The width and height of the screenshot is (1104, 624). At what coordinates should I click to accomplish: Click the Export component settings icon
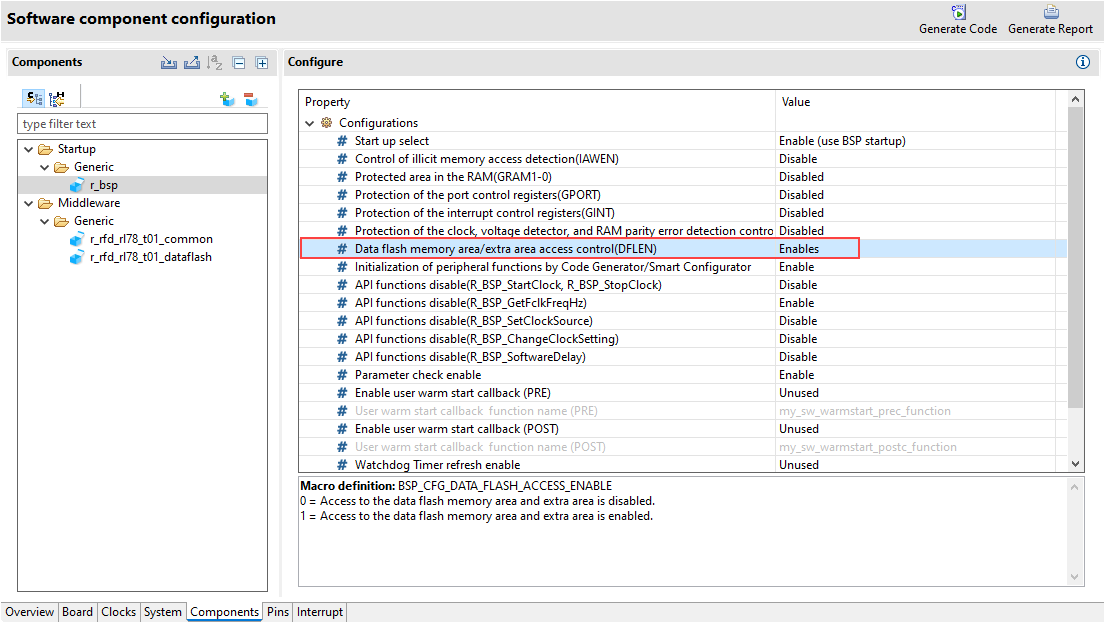pos(192,63)
